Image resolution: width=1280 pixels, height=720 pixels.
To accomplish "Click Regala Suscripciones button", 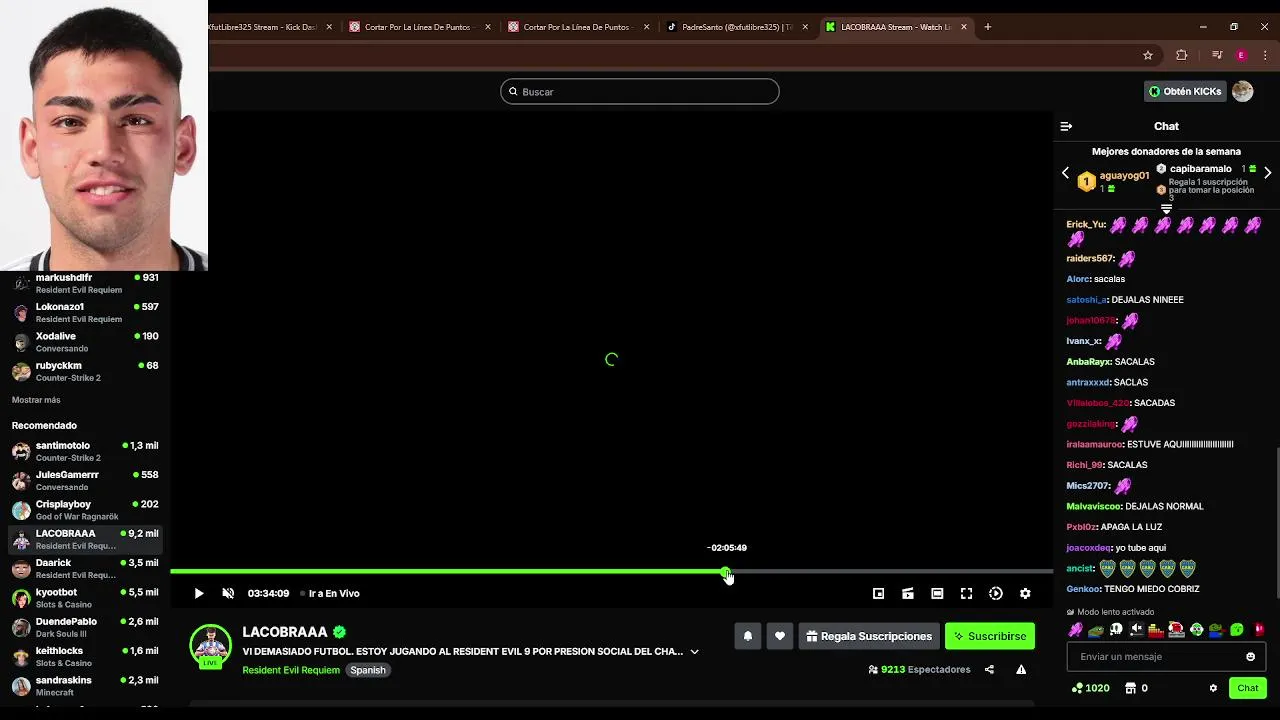I will pos(869,636).
